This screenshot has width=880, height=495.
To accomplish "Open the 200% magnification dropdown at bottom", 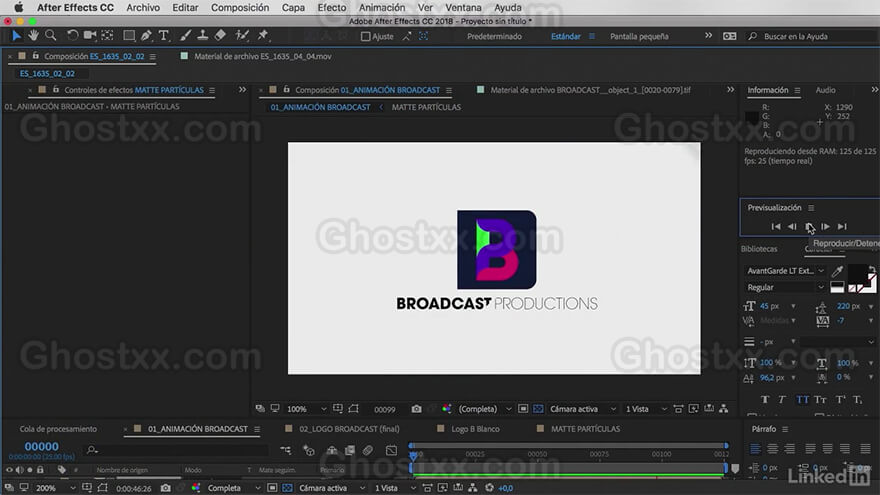I will click(x=55, y=488).
